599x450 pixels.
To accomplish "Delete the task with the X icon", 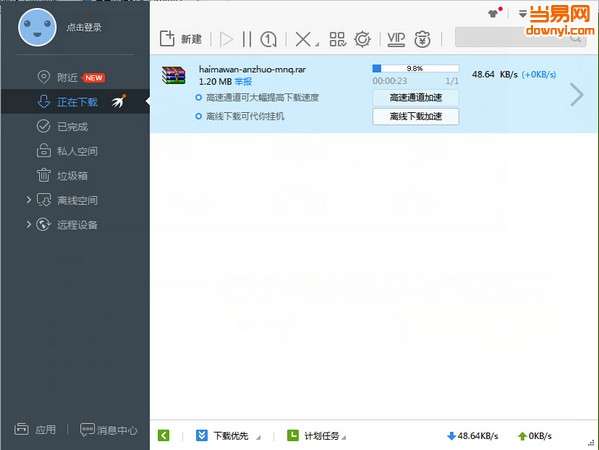I will click(x=303, y=39).
